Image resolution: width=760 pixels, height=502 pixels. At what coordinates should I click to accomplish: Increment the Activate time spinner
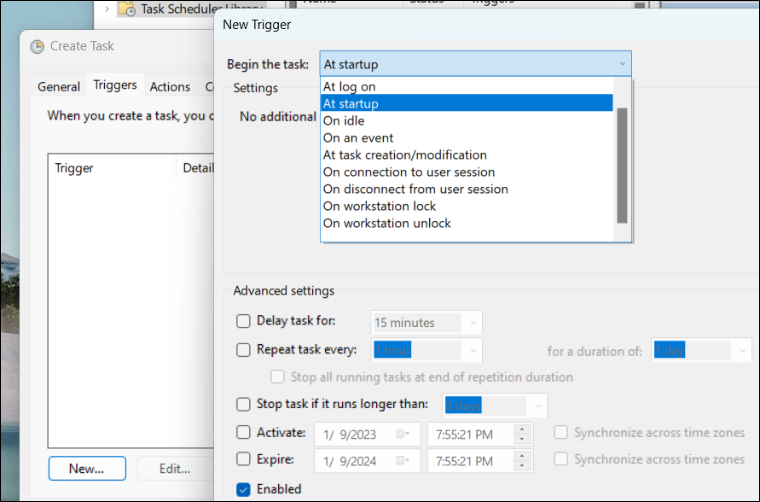tap(521, 429)
